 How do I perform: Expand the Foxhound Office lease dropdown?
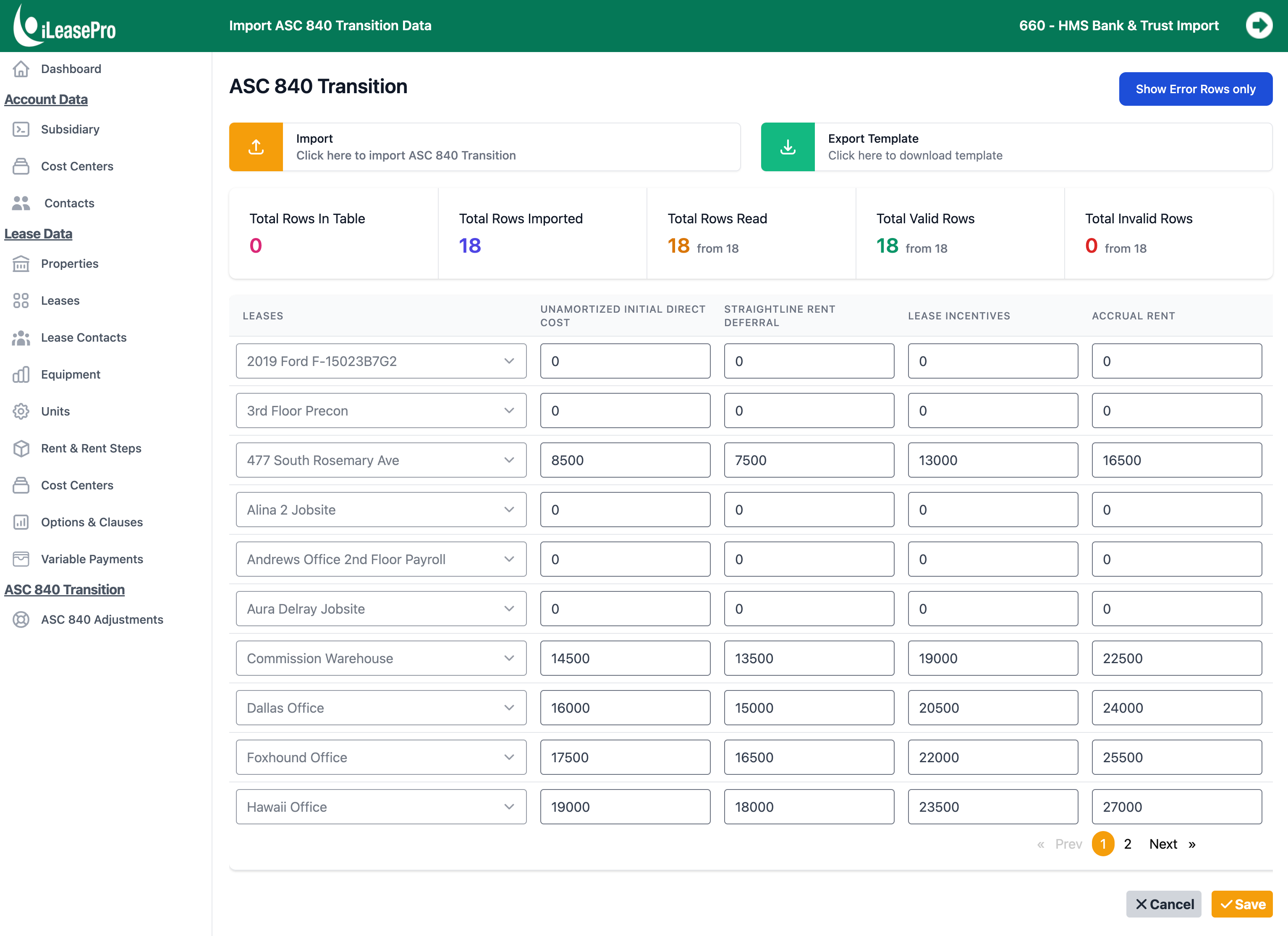click(x=381, y=757)
